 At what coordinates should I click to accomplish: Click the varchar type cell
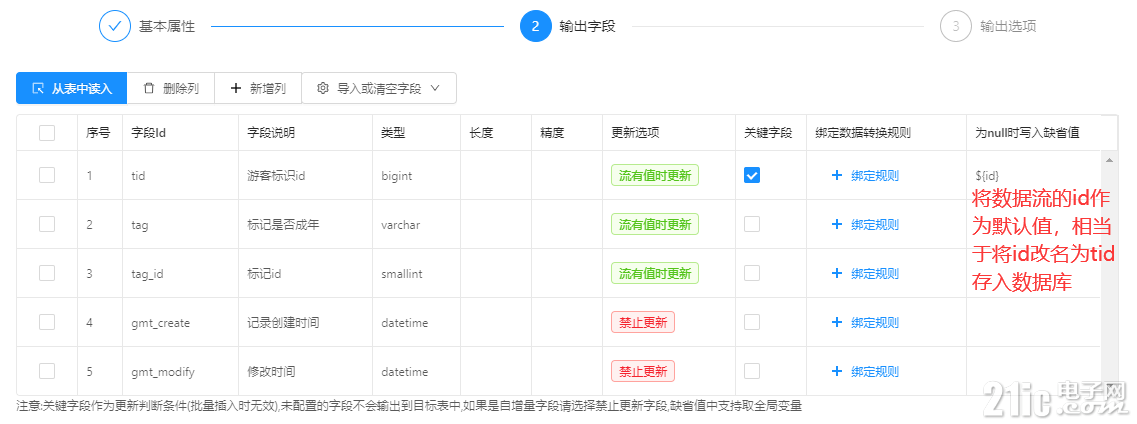416,224
